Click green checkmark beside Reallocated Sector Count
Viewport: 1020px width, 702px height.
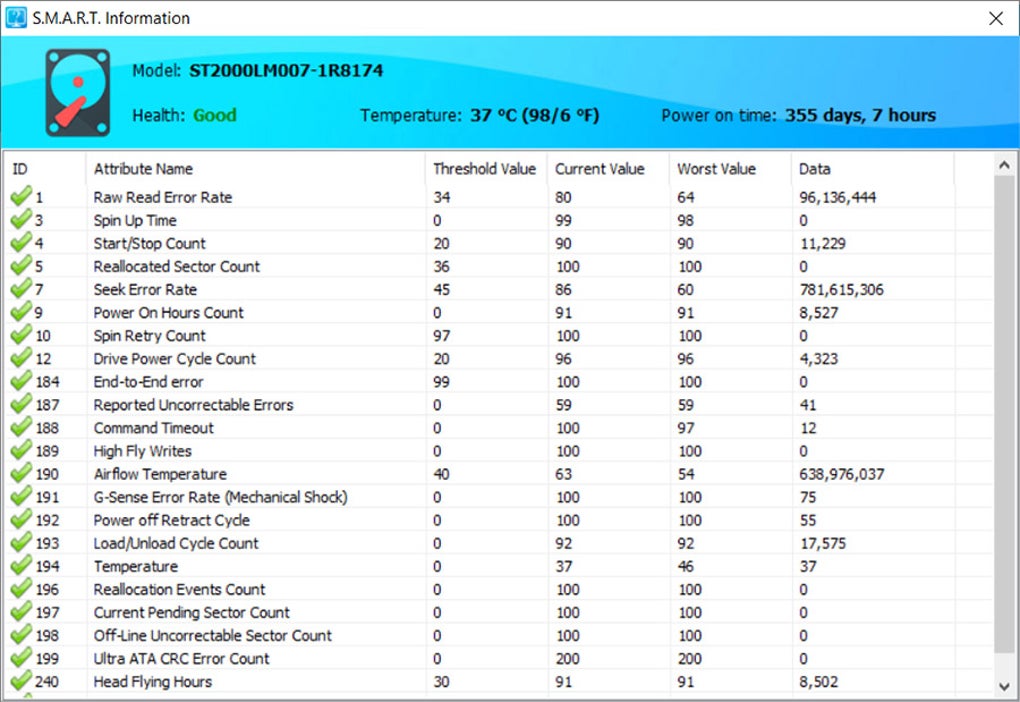pos(21,265)
